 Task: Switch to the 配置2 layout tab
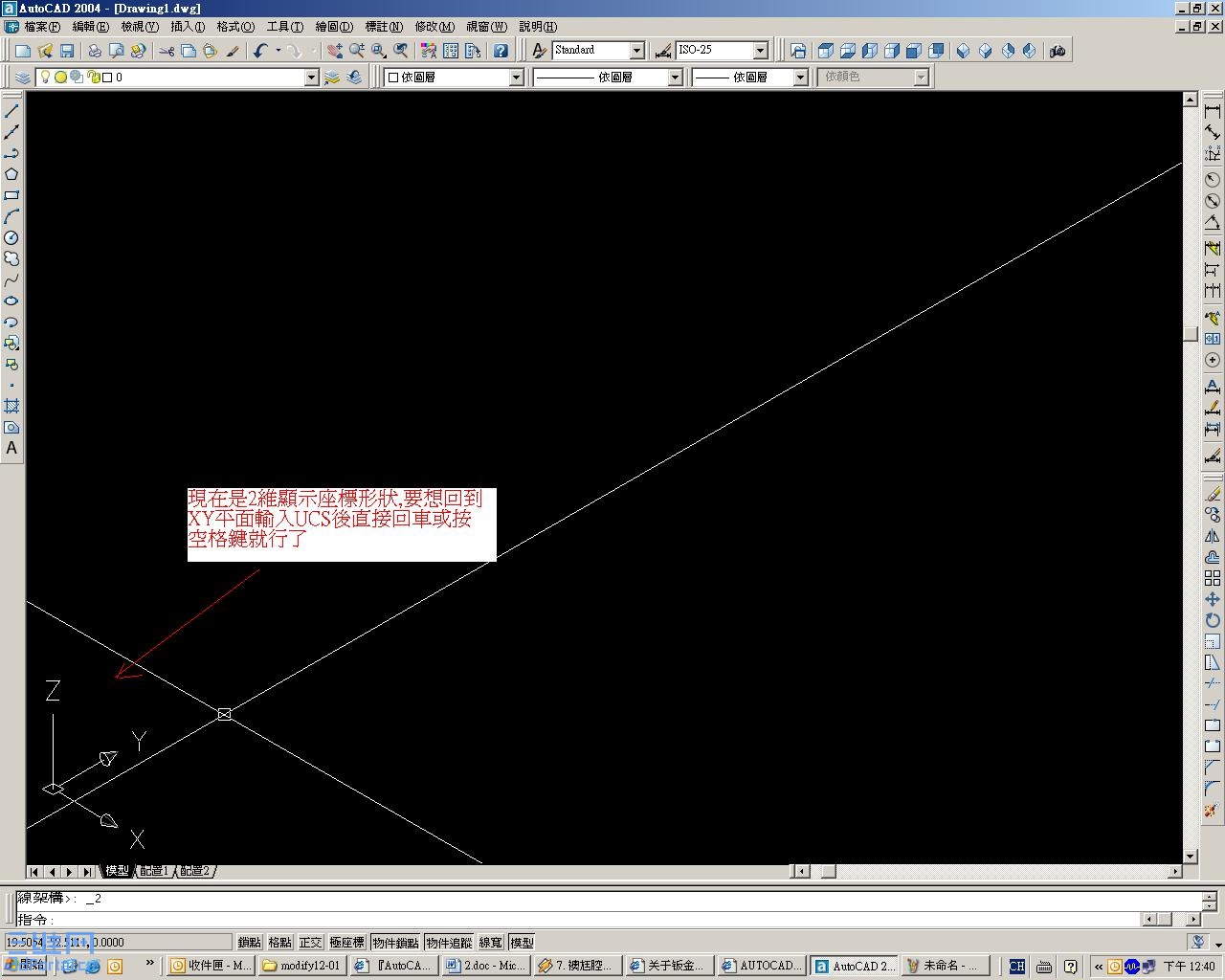point(194,871)
